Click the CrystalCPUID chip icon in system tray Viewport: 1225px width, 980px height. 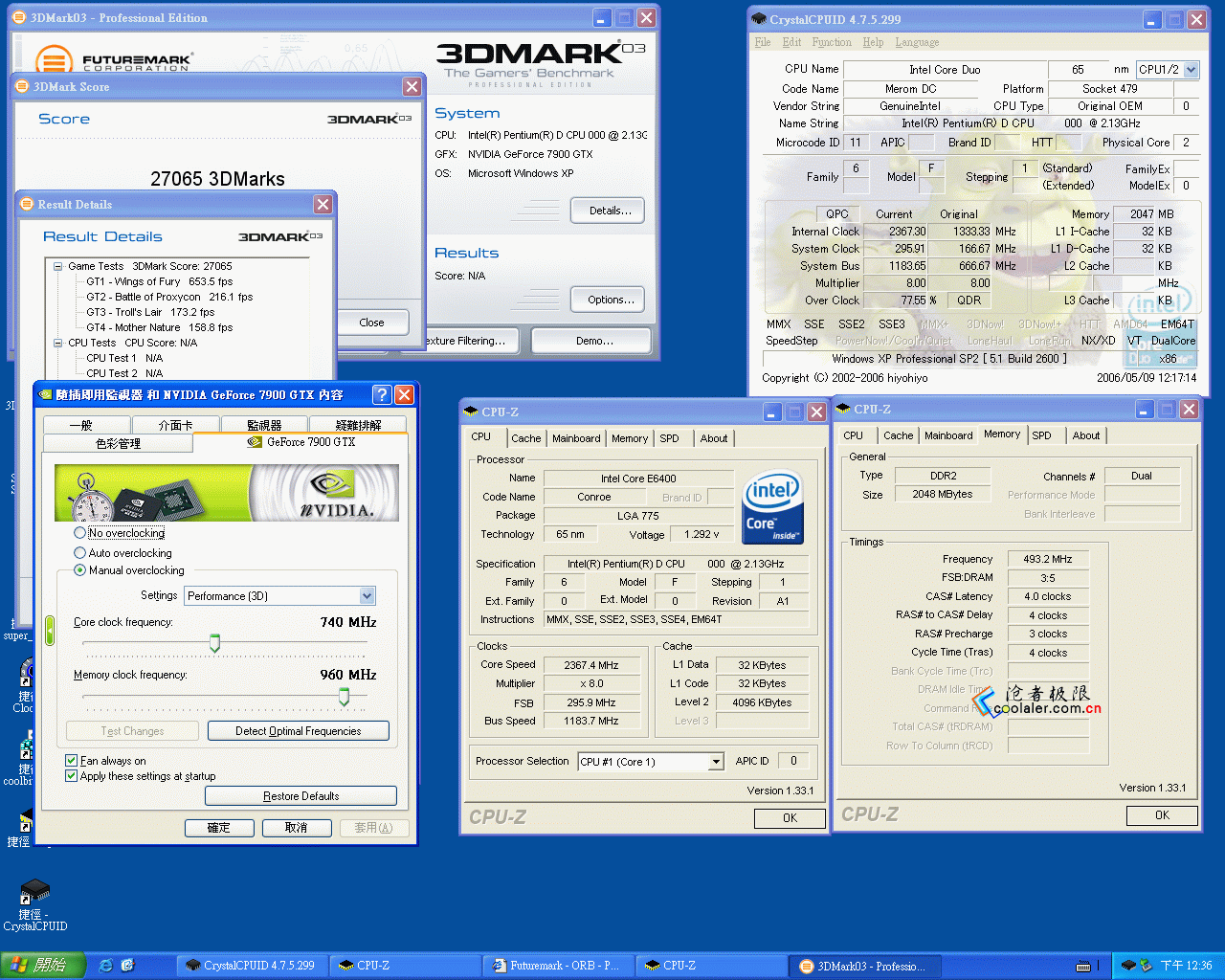[x=1128, y=966]
